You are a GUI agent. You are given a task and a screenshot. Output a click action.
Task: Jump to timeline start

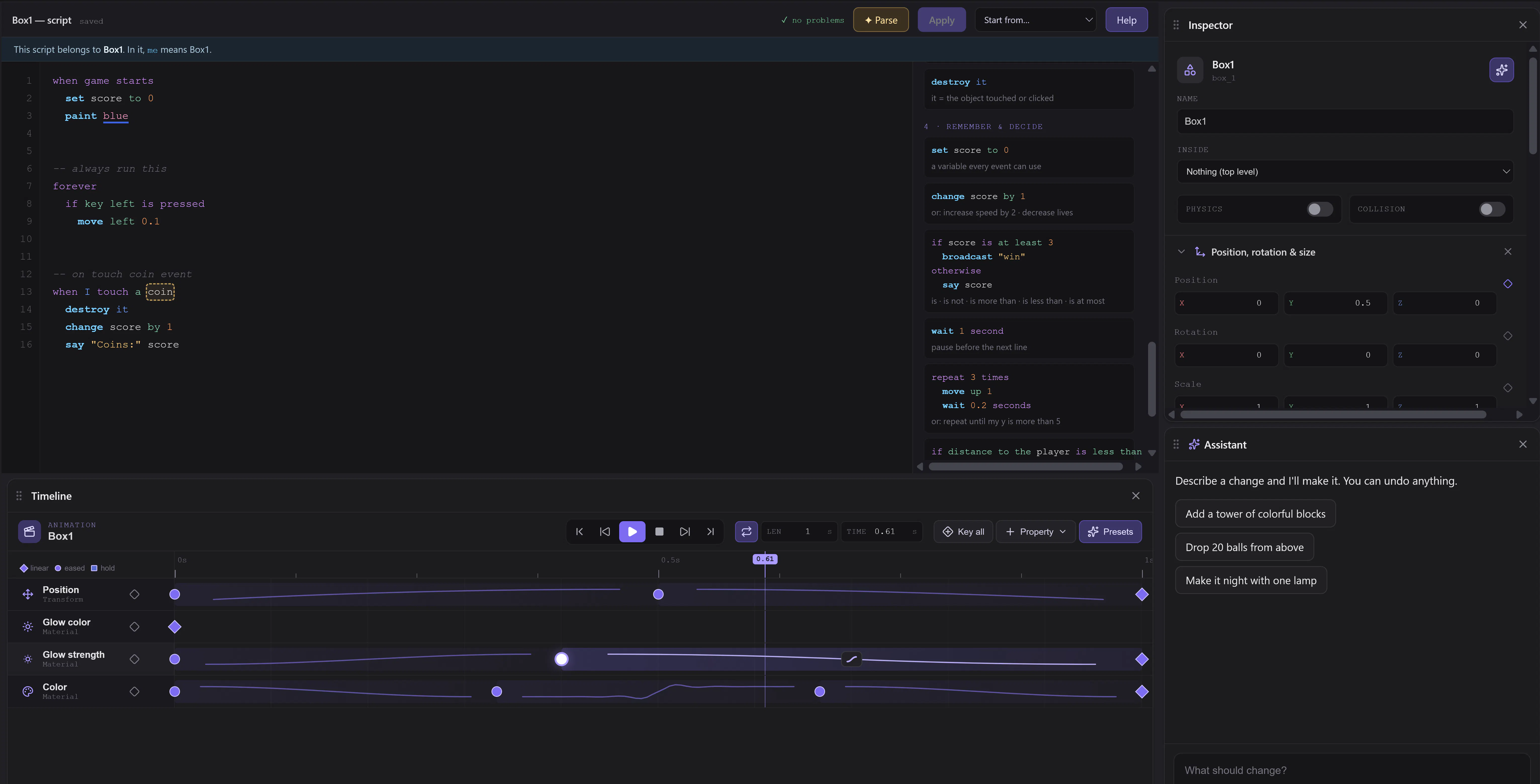pos(579,531)
